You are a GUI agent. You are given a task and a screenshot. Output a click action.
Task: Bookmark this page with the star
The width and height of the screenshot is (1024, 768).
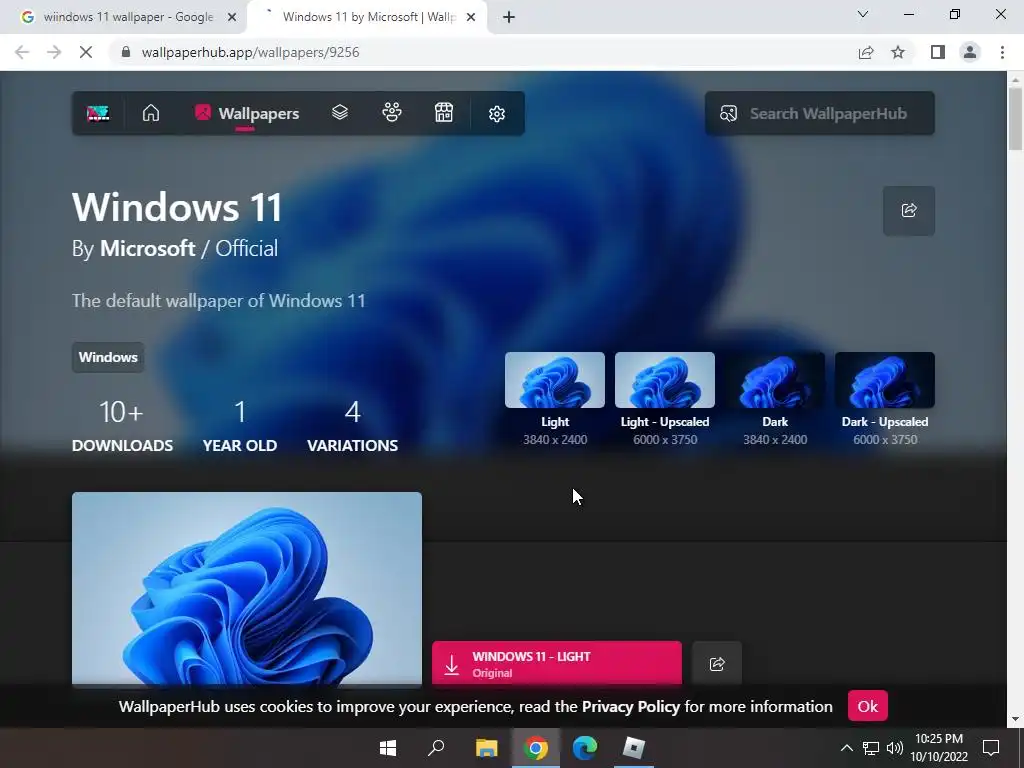click(898, 52)
